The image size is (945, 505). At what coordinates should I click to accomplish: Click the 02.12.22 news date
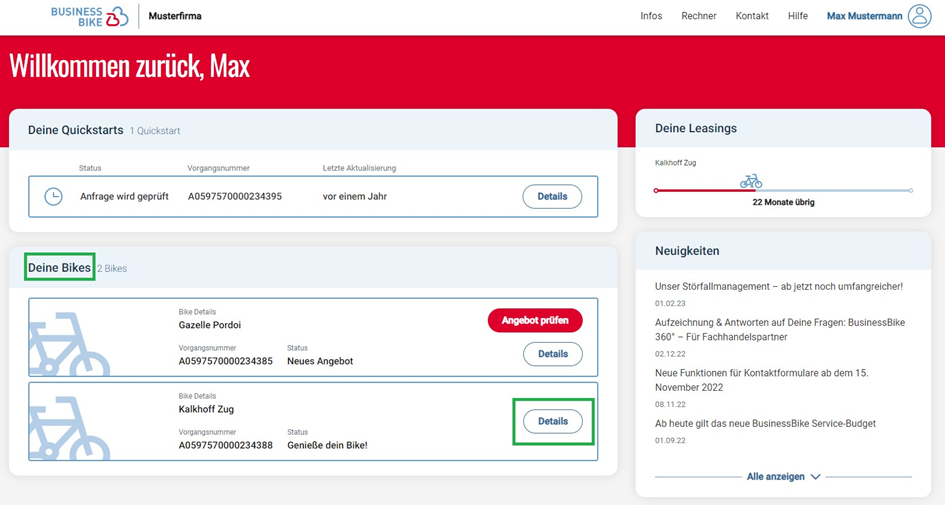click(x=670, y=354)
